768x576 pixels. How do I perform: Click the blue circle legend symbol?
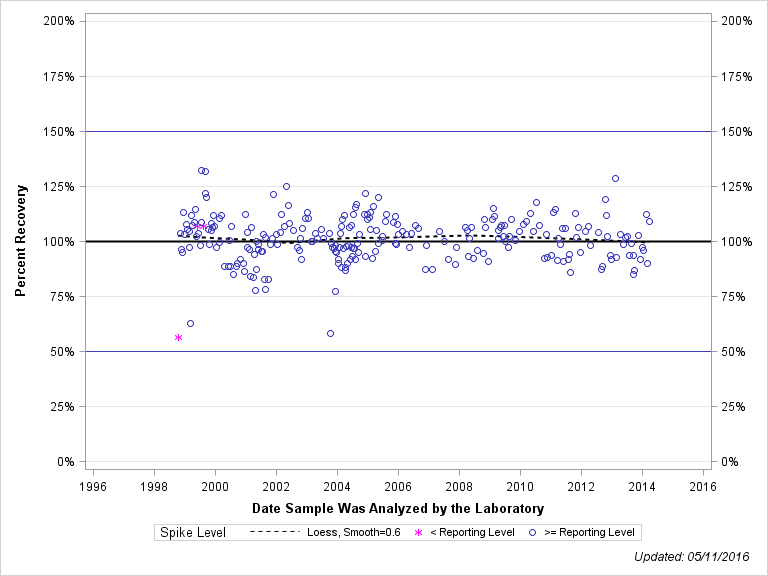click(533, 532)
